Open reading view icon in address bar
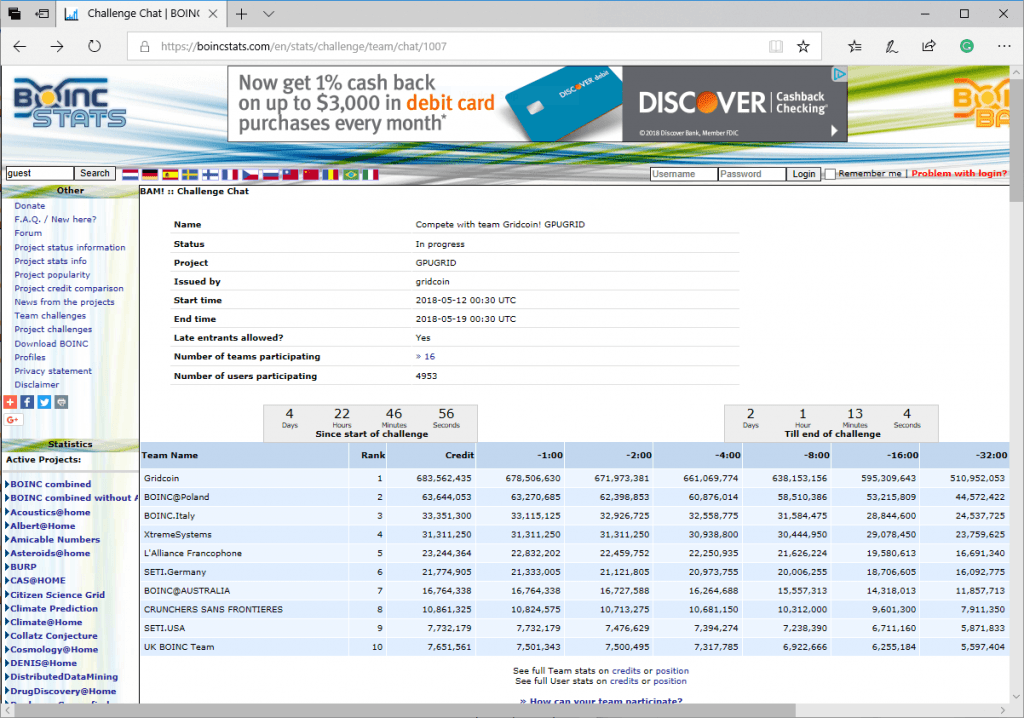Screen dimensions: 1024x718 pyautogui.click(x=775, y=46)
